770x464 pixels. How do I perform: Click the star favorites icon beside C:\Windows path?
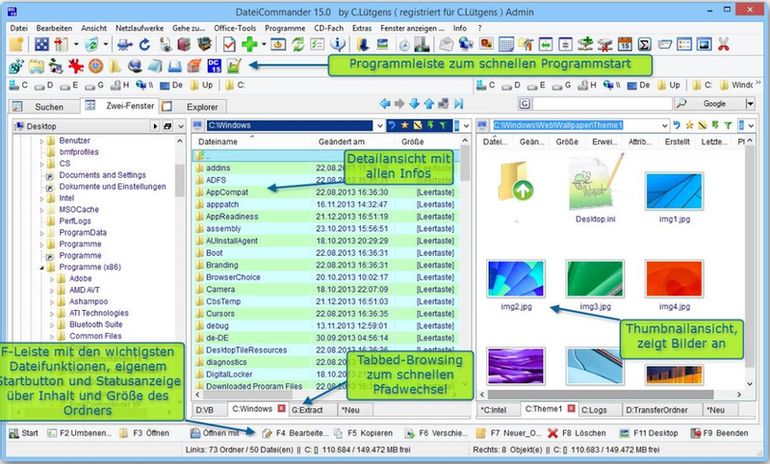[x=405, y=126]
